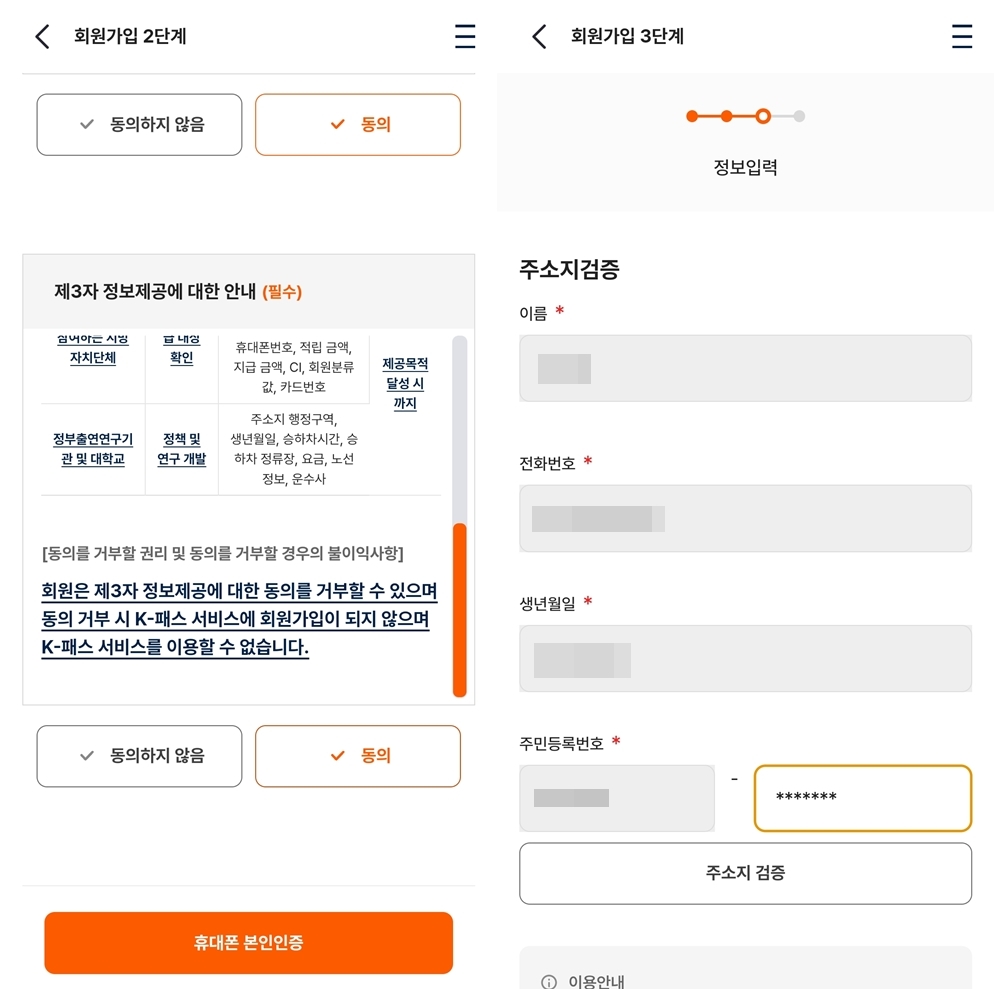Open the 정부출연연구기관 및 대학교 link
The width and height of the screenshot is (994, 989).
coord(92,450)
